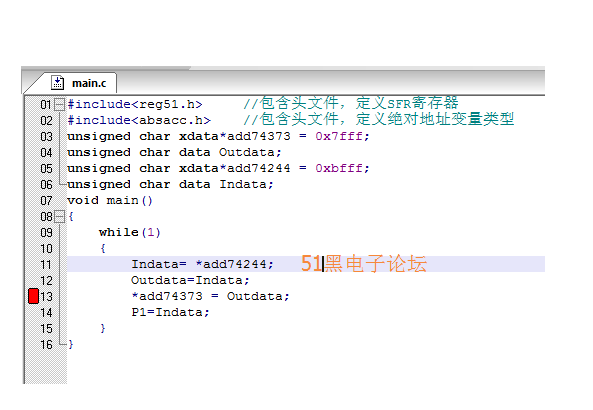Viewport: 593px width, 410px height.
Task: Remove the red breakpoint on line 13
Action: pyautogui.click(x=34, y=296)
